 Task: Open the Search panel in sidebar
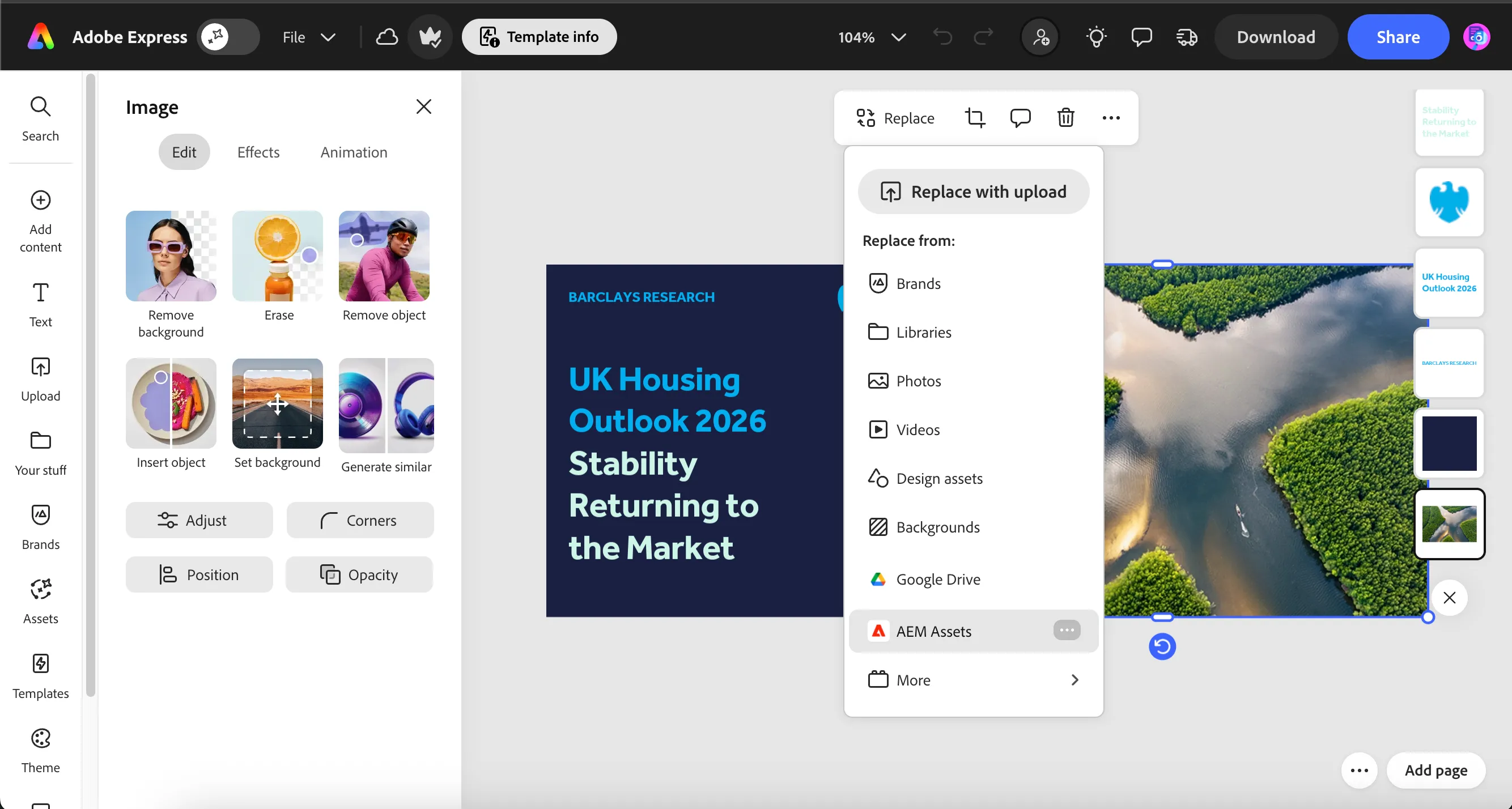(40, 119)
